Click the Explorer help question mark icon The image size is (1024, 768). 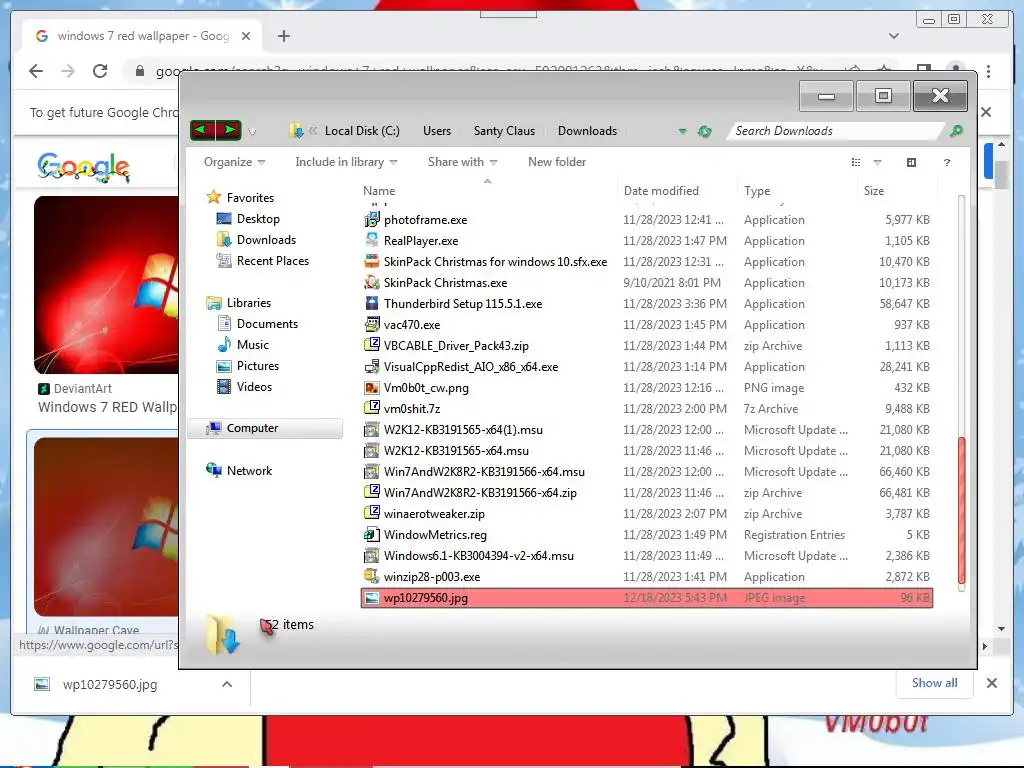(947, 163)
